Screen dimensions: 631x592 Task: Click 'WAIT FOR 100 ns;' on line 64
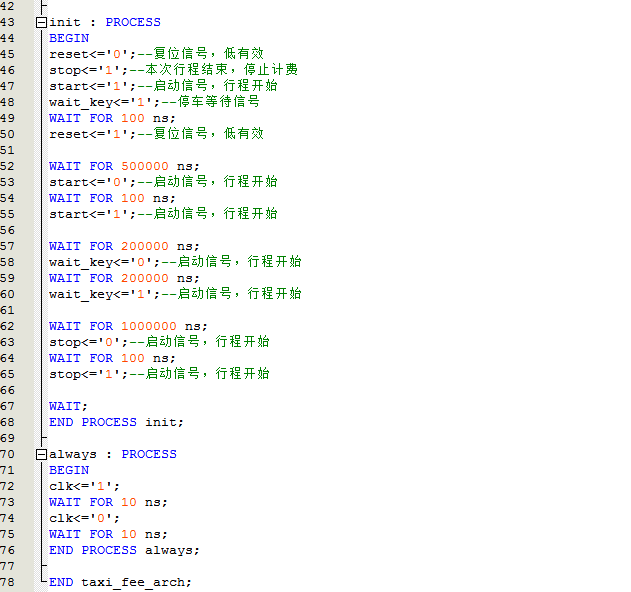(x=112, y=359)
